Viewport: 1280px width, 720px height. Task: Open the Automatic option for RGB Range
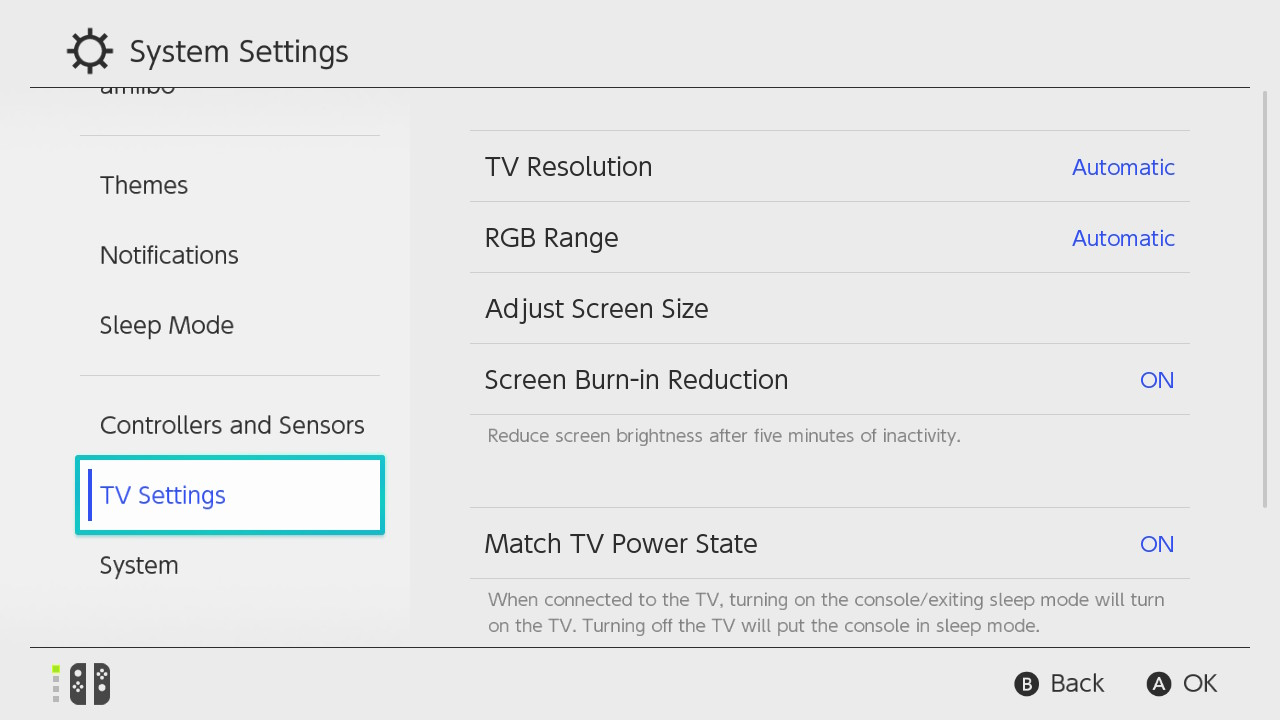(x=1123, y=238)
